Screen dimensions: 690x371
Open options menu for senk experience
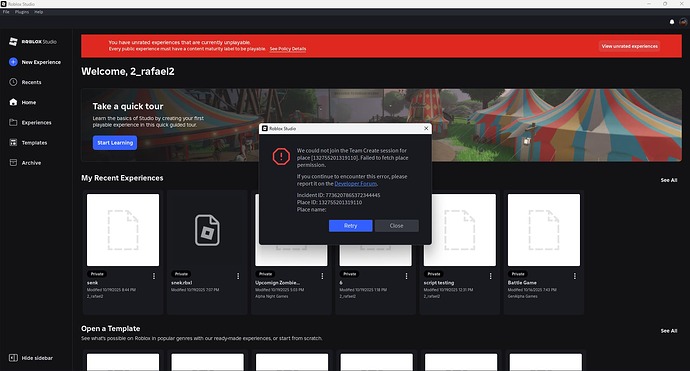pyautogui.click(x=154, y=276)
